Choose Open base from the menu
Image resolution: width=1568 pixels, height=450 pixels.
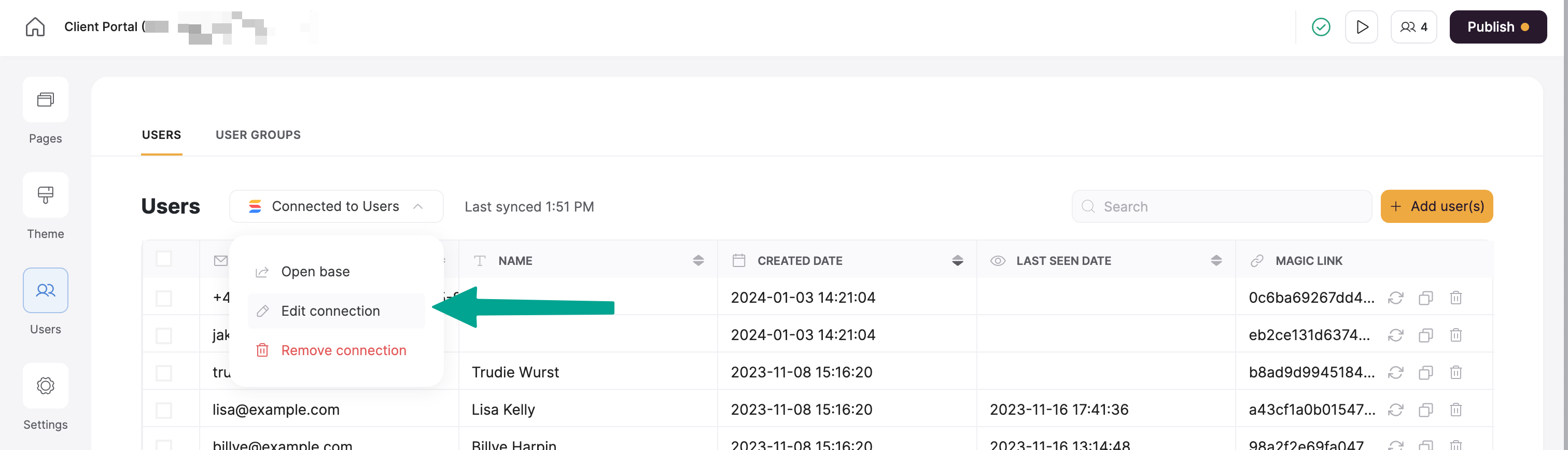(x=336, y=272)
